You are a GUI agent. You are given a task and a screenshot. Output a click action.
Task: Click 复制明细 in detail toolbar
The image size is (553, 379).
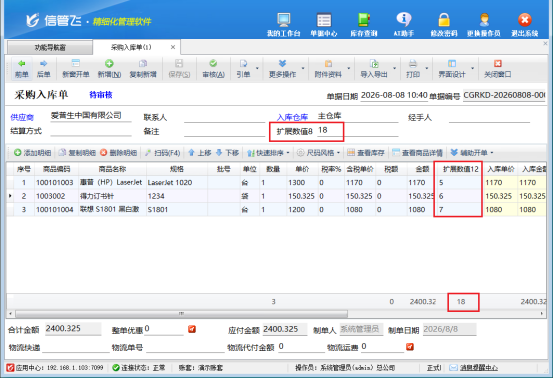click(x=77, y=153)
